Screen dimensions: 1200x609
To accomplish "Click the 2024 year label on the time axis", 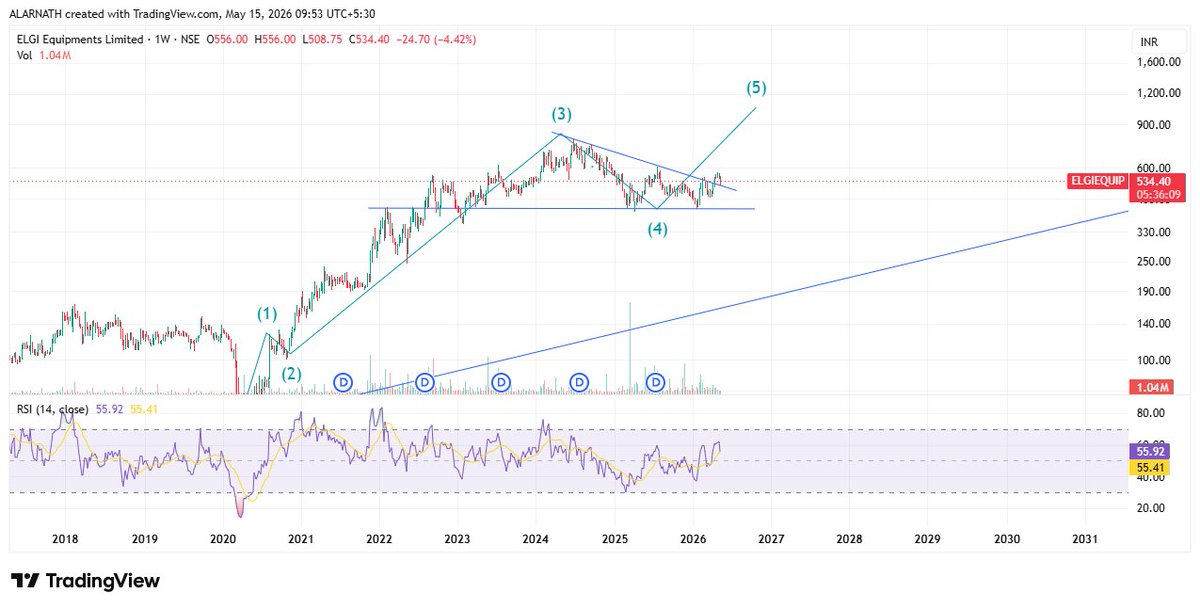I will [x=535, y=538].
